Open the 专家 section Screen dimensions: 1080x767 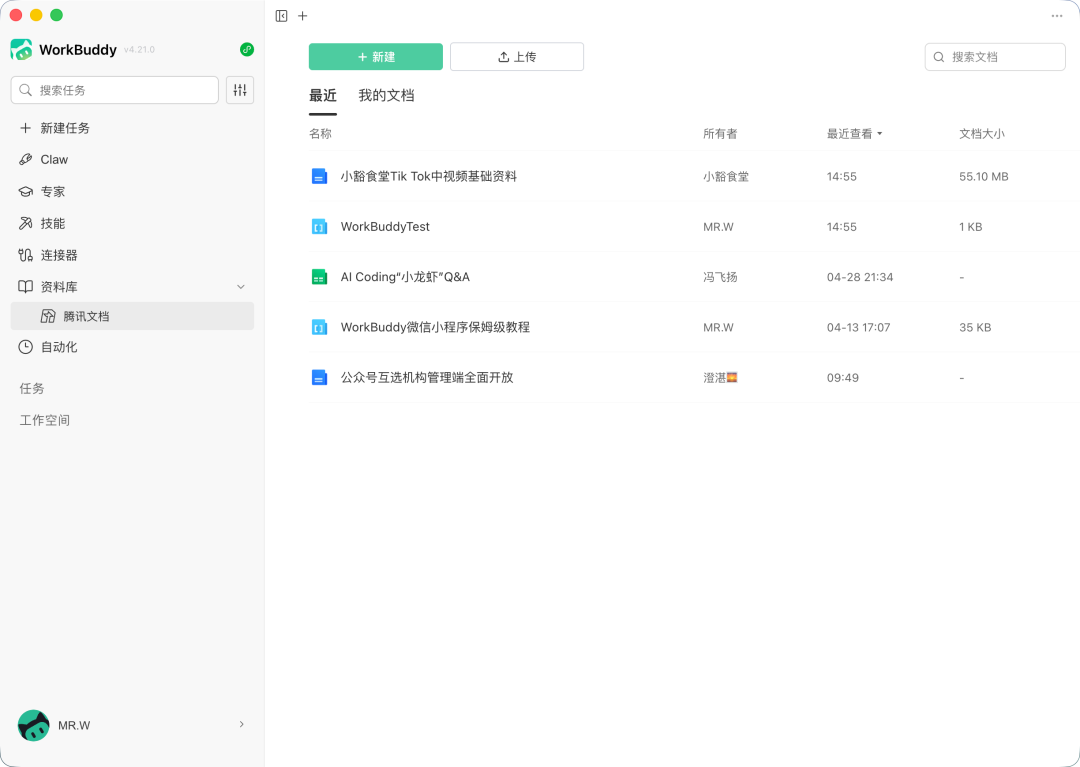[132, 191]
